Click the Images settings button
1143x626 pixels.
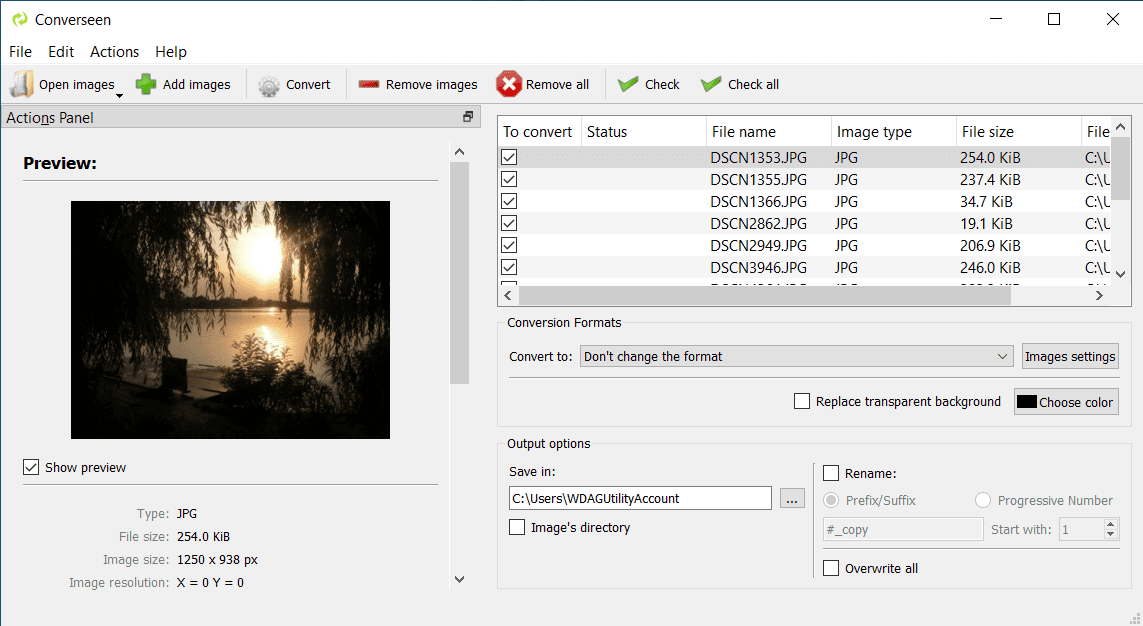tap(1070, 356)
